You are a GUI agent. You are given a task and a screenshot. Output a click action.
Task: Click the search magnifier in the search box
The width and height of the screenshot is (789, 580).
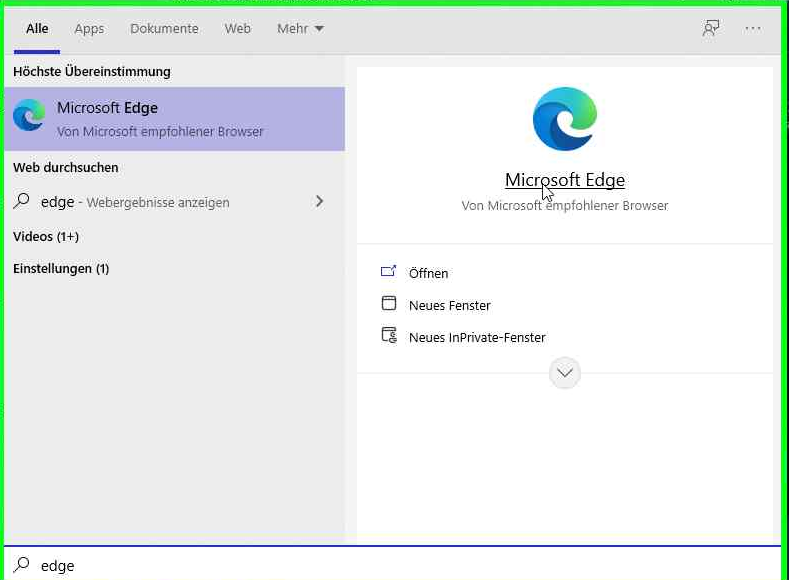pyautogui.click(x=22, y=564)
